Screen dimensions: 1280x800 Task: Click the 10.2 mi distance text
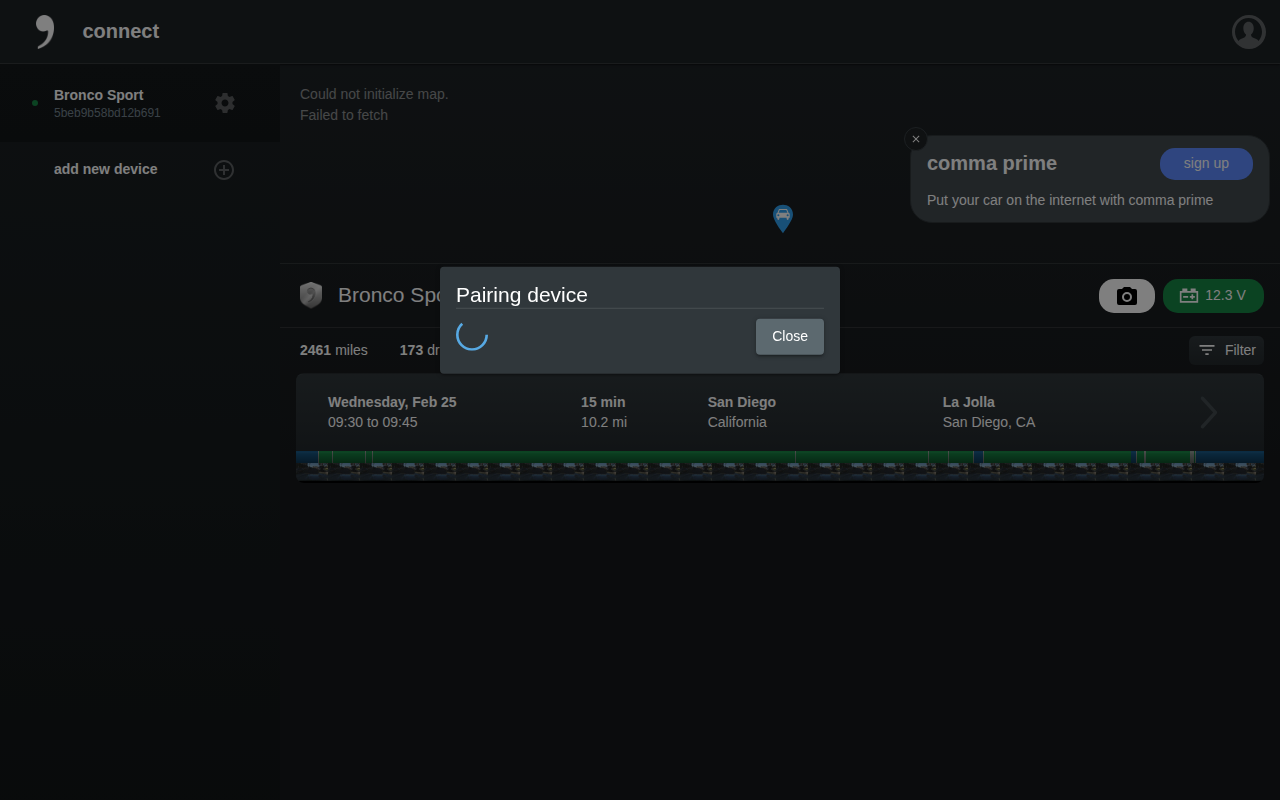pyautogui.click(x=604, y=422)
